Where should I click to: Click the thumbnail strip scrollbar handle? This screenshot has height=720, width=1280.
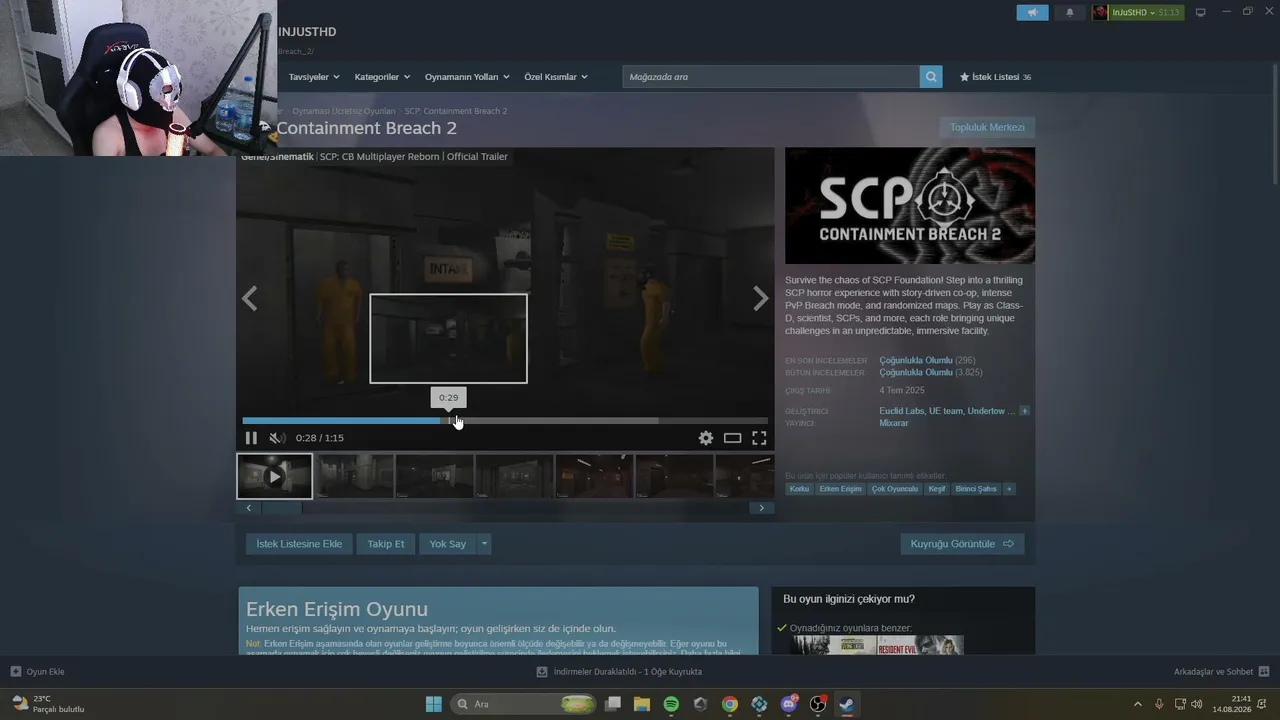pyautogui.click(x=281, y=508)
